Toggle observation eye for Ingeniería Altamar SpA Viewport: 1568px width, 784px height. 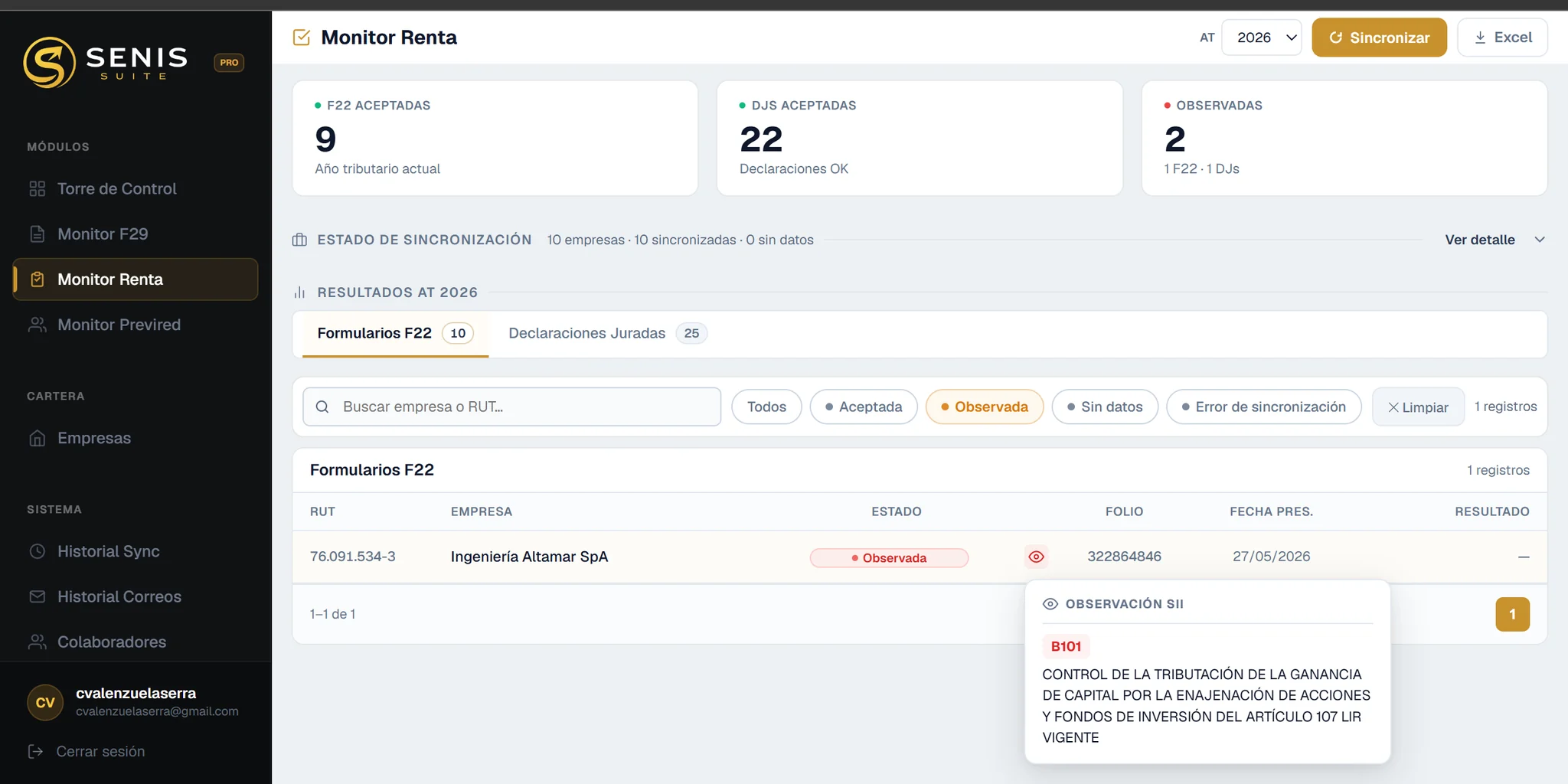1036,557
